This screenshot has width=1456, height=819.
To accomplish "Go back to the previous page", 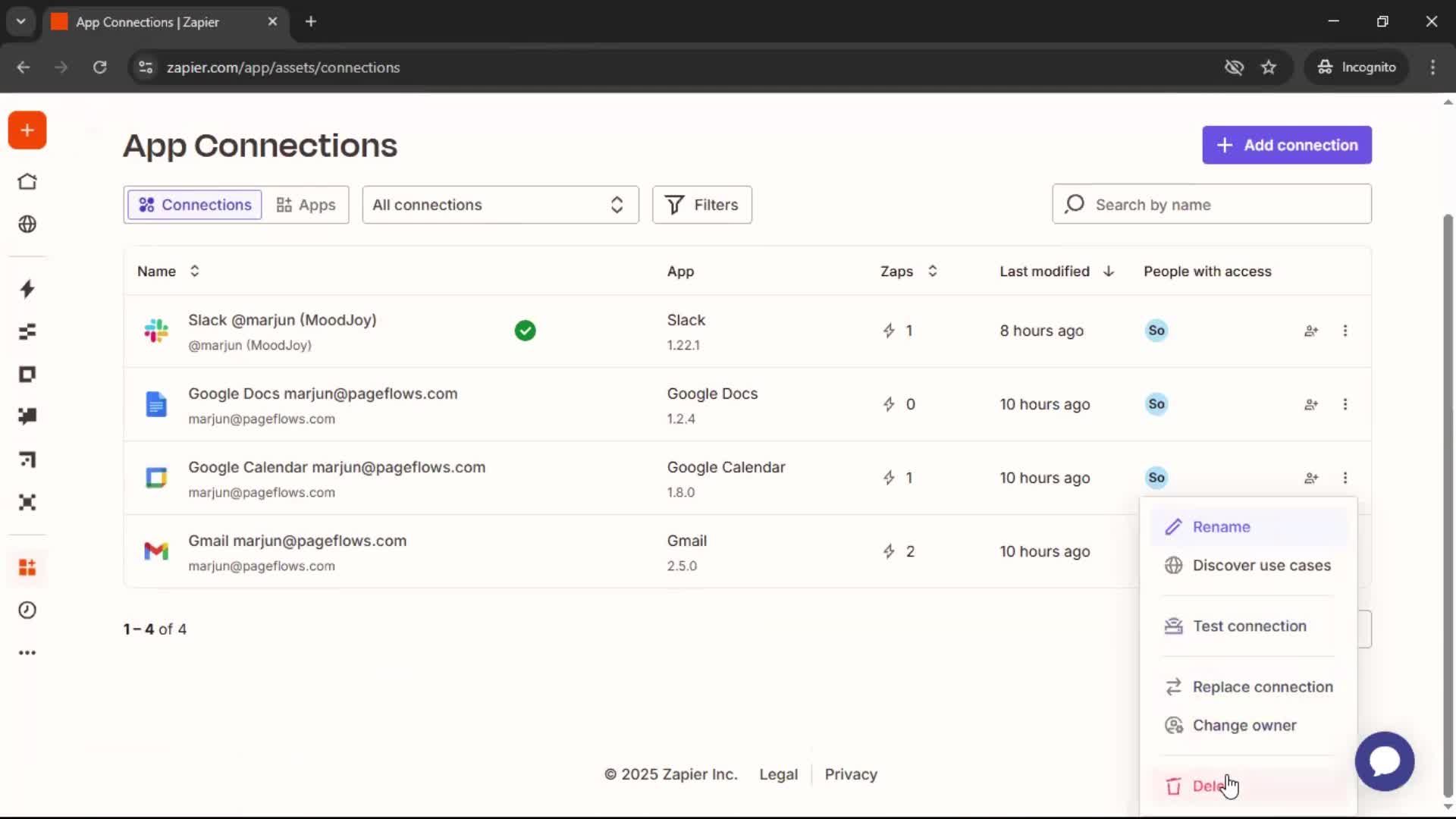I will click(x=24, y=67).
